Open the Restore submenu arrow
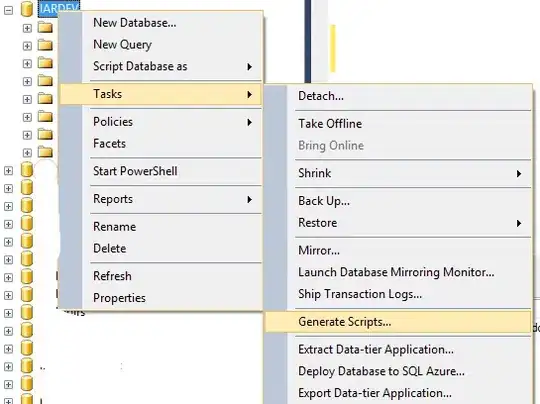 [x=519, y=223]
